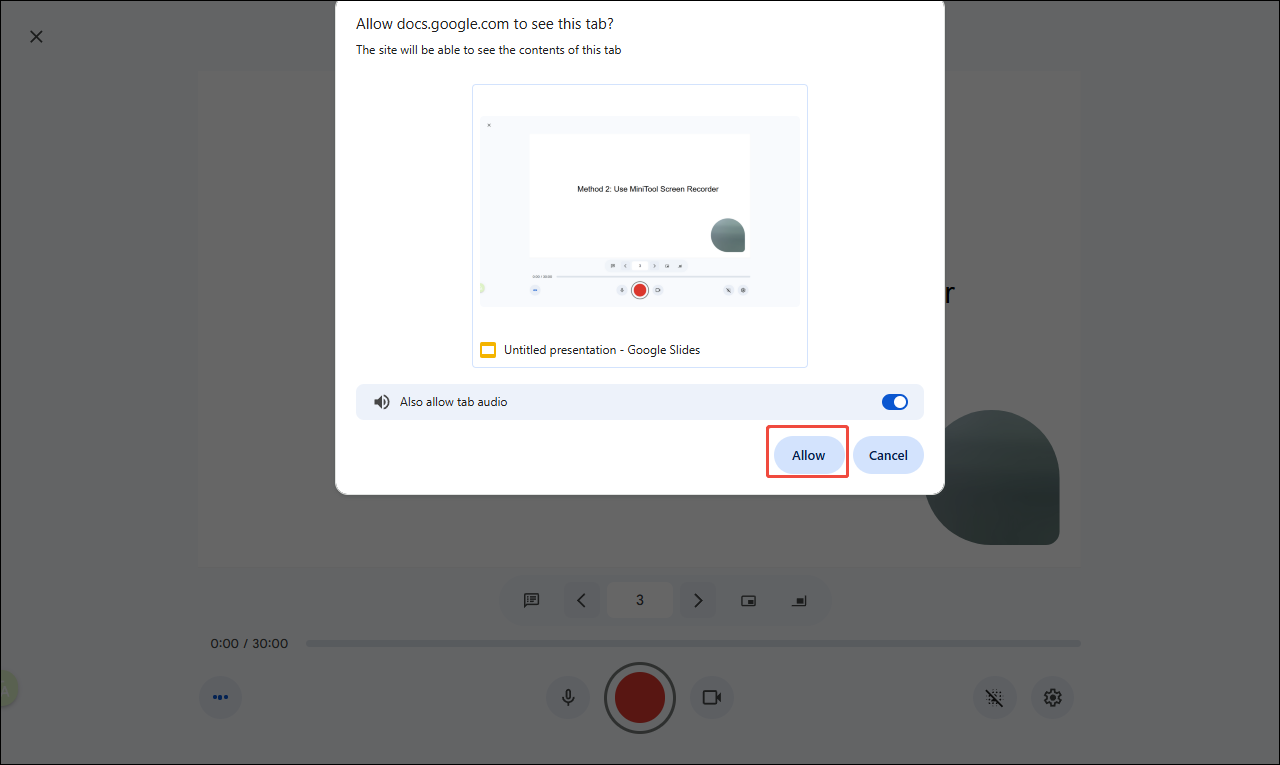This screenshot has width=1280, height=765.
Task: Open the recorder settings gear
Action: pos(1052,698)
